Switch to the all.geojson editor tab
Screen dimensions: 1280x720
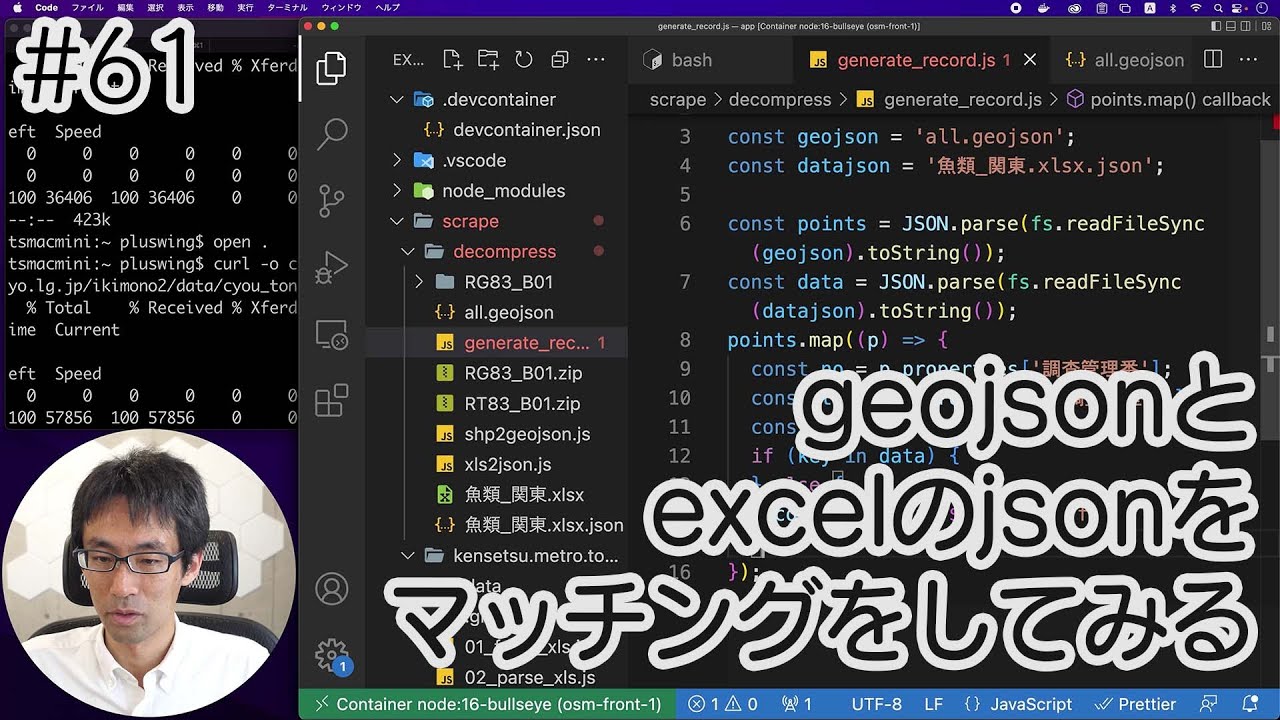click(1124, 60)
